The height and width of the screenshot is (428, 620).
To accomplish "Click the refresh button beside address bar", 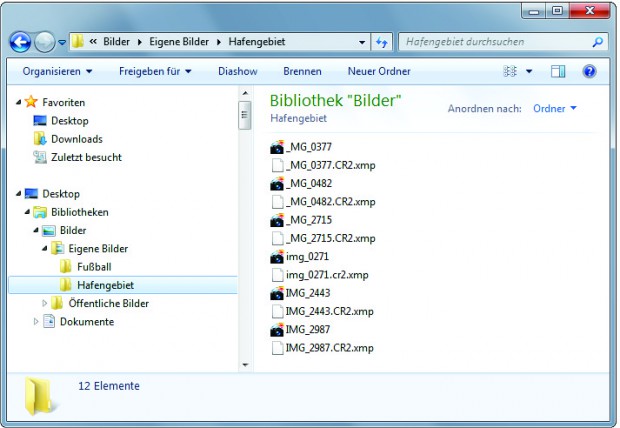I will click(x=381, y=42).
